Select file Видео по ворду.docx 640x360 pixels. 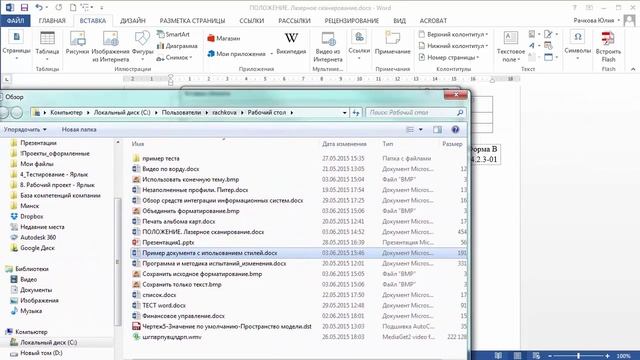pos(171,169)
